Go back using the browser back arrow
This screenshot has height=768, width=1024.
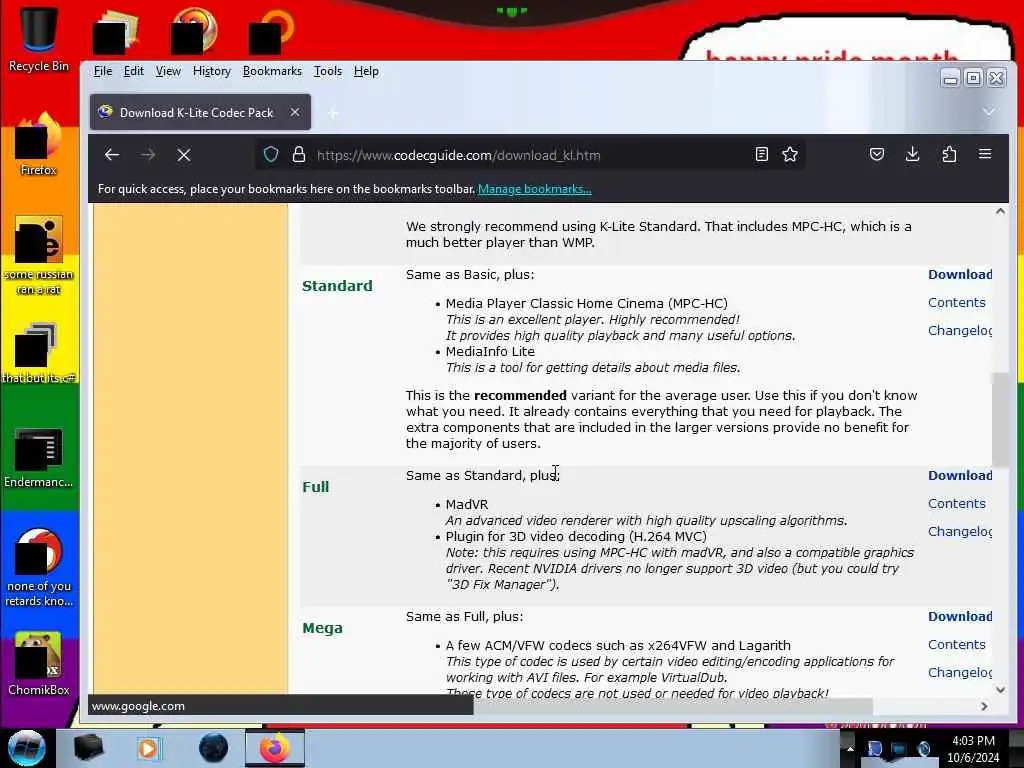click(x=112, y=155)
